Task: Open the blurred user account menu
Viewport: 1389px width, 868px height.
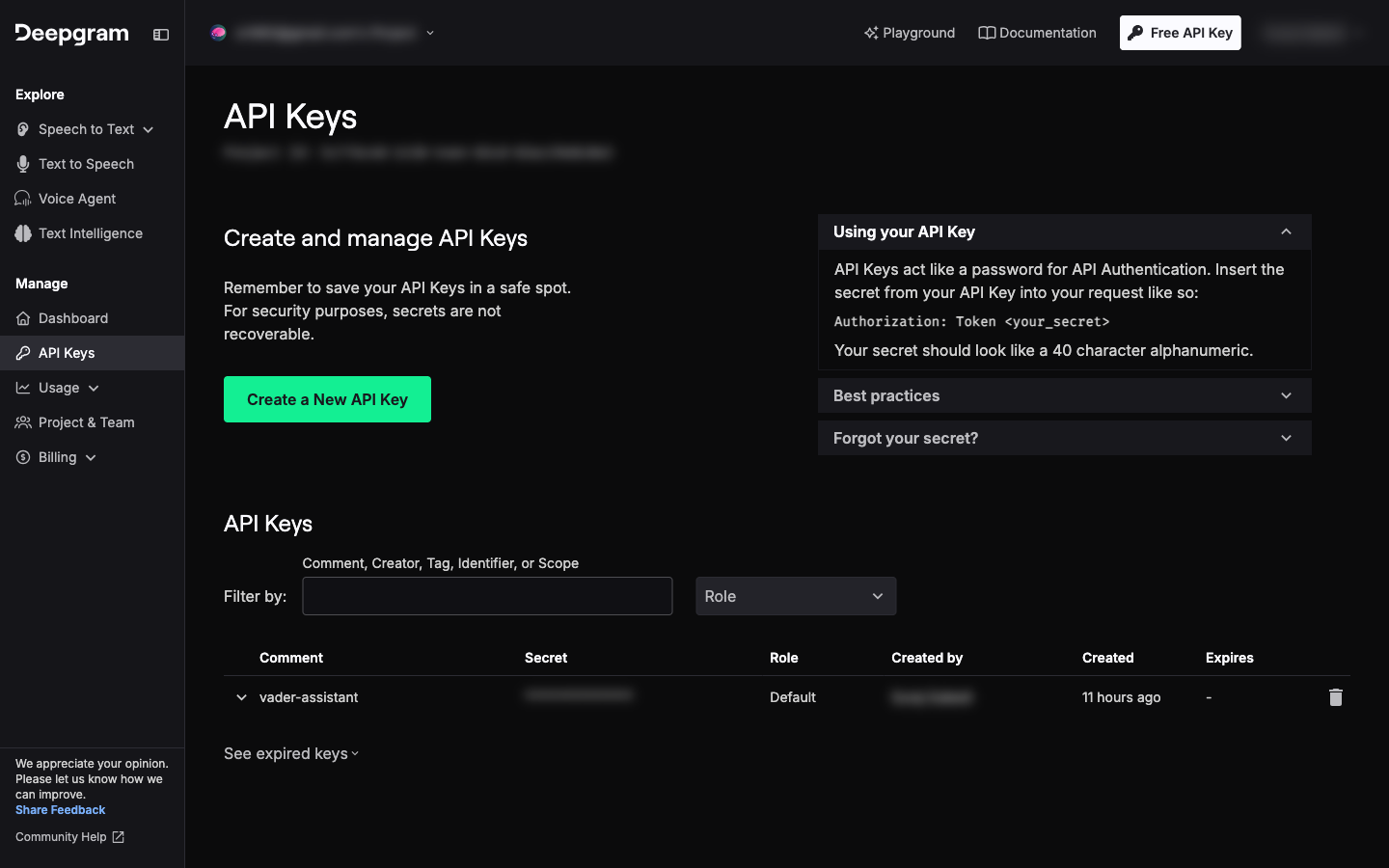Action: 1312,33
